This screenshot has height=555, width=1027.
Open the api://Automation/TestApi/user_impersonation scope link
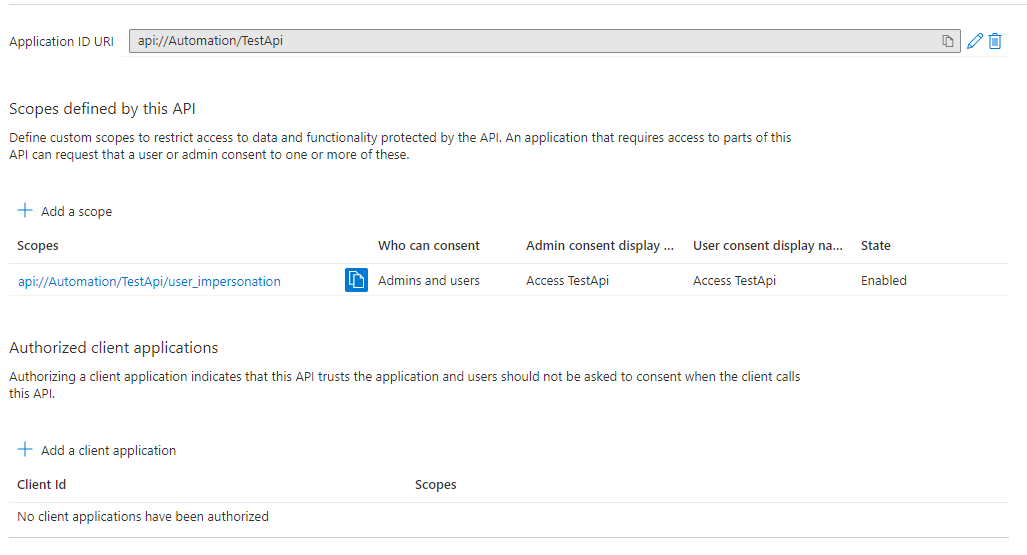coord(149,281)
